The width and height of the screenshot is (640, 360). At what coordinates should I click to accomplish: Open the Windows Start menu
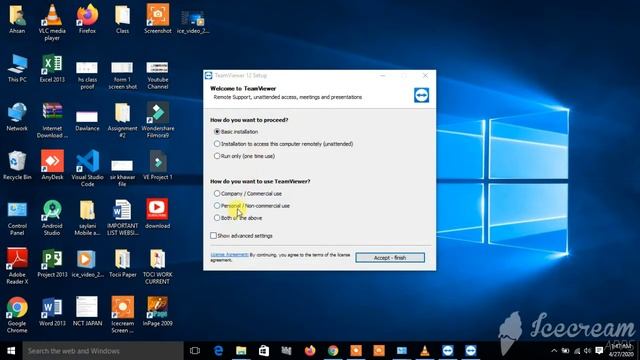point(11,351)
